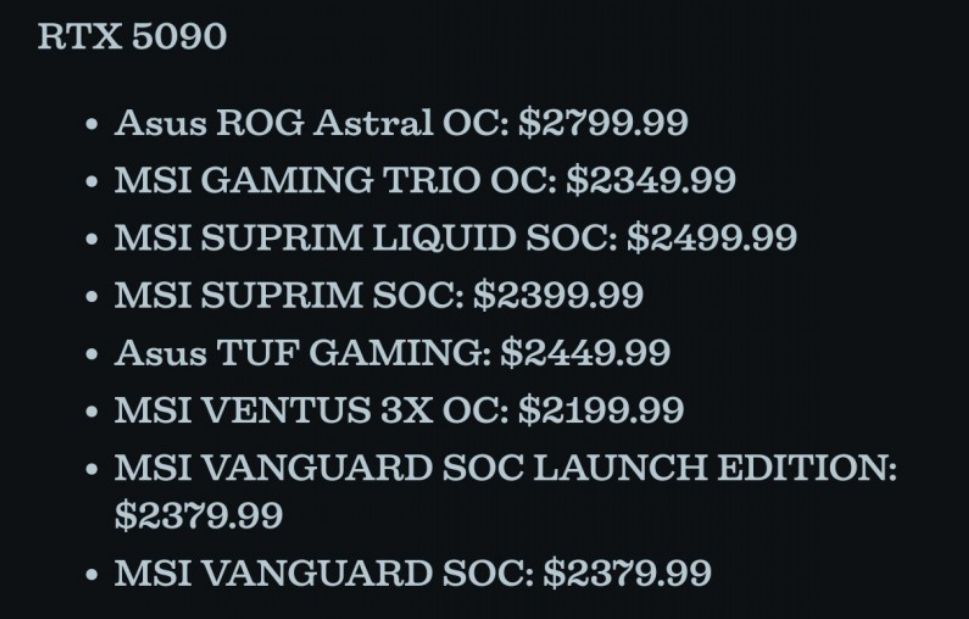Viewport: 969px width, 619px height.
Task: Click the Launch Edition's wrapped-line $2379.99 price
Action: tap(198, 516)
